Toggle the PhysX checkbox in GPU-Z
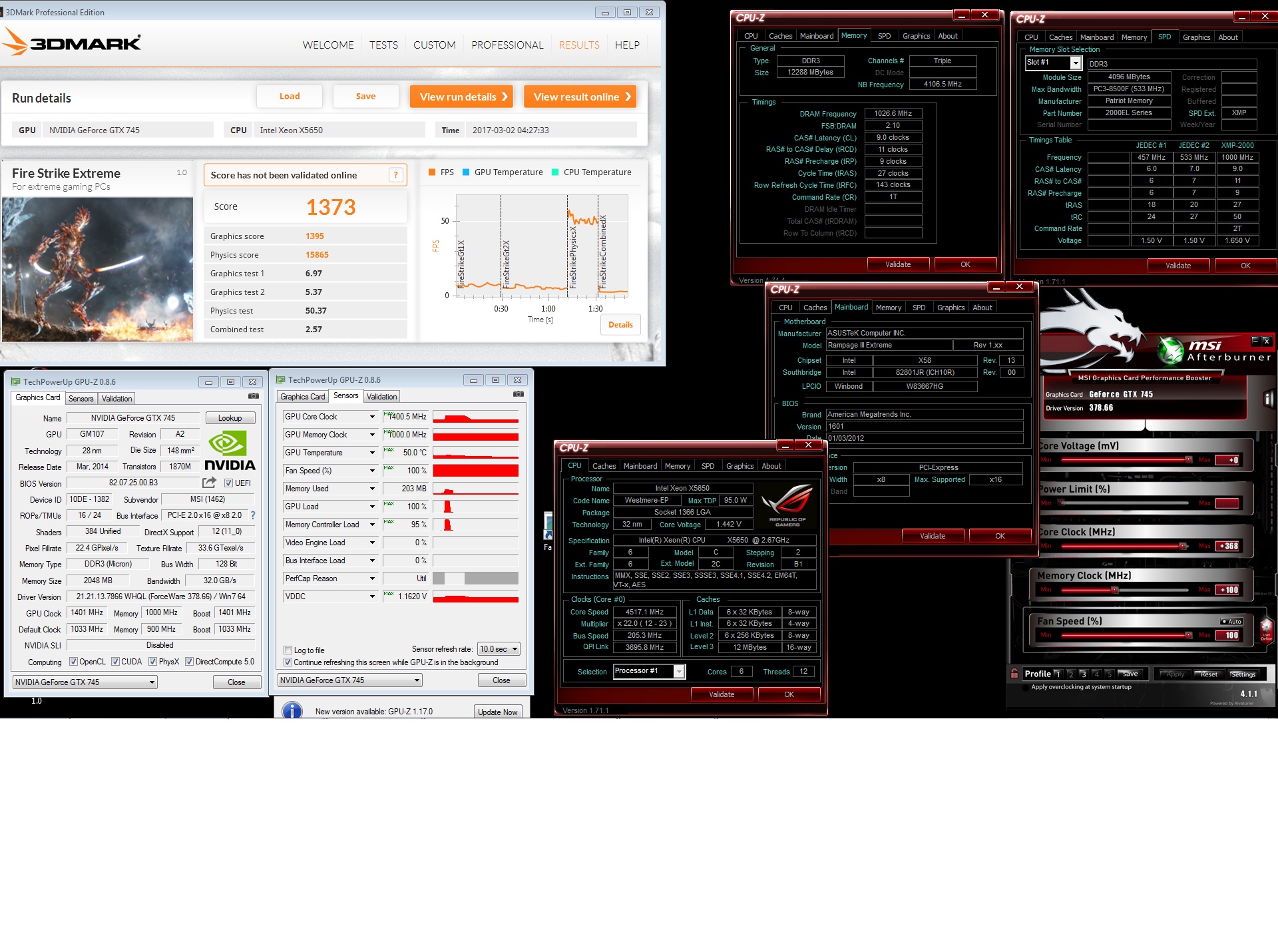Viewport: 1278px width, 952px height. click(x=152, y=662)
